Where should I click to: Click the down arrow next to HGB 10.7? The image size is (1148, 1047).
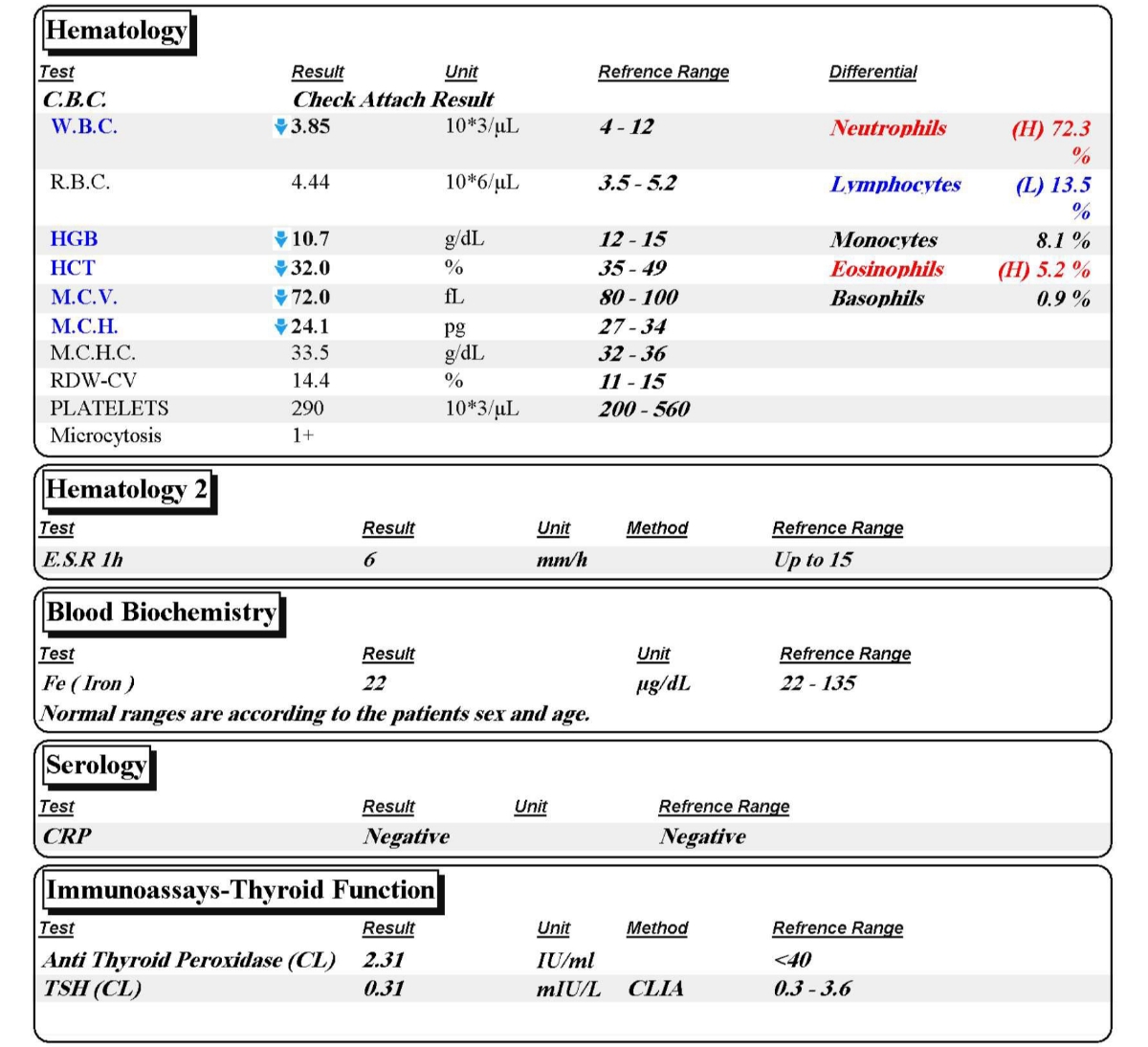[280, 239]
